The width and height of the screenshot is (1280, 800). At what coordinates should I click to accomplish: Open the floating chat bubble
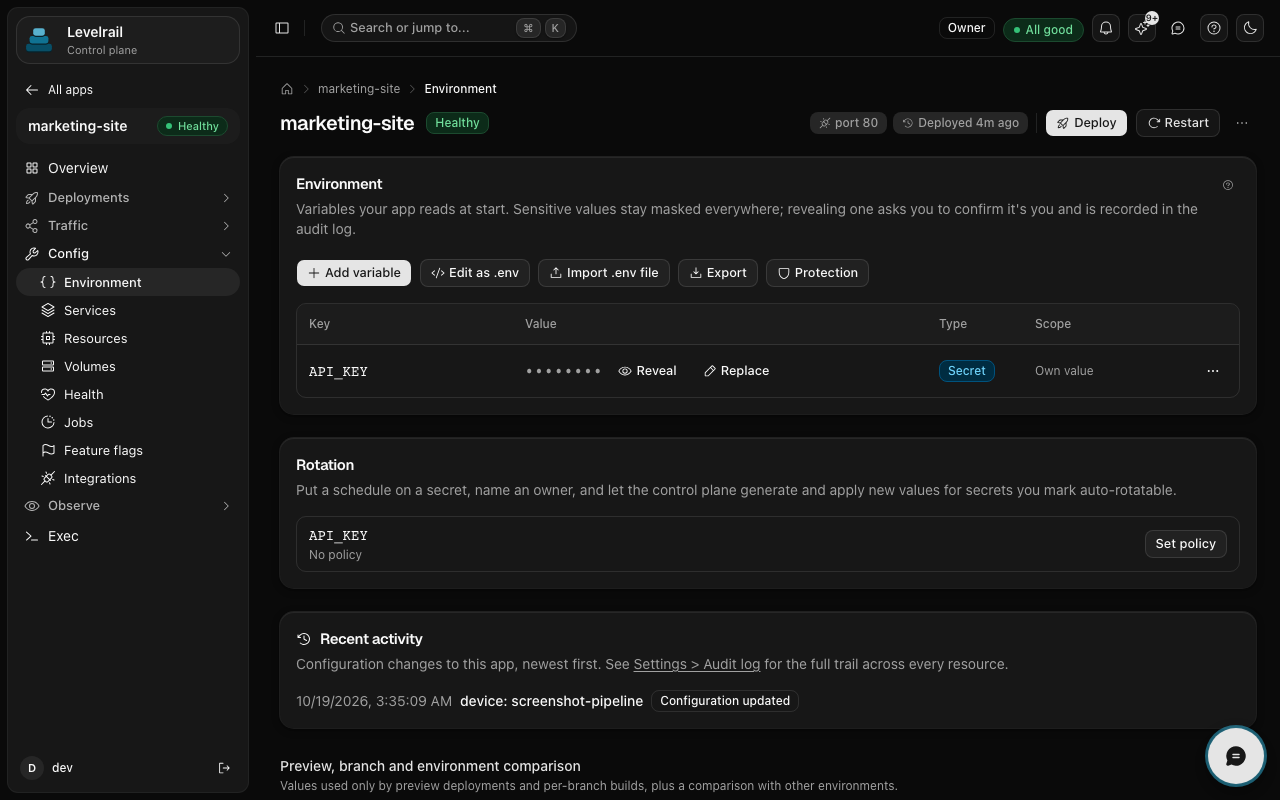1236,756
